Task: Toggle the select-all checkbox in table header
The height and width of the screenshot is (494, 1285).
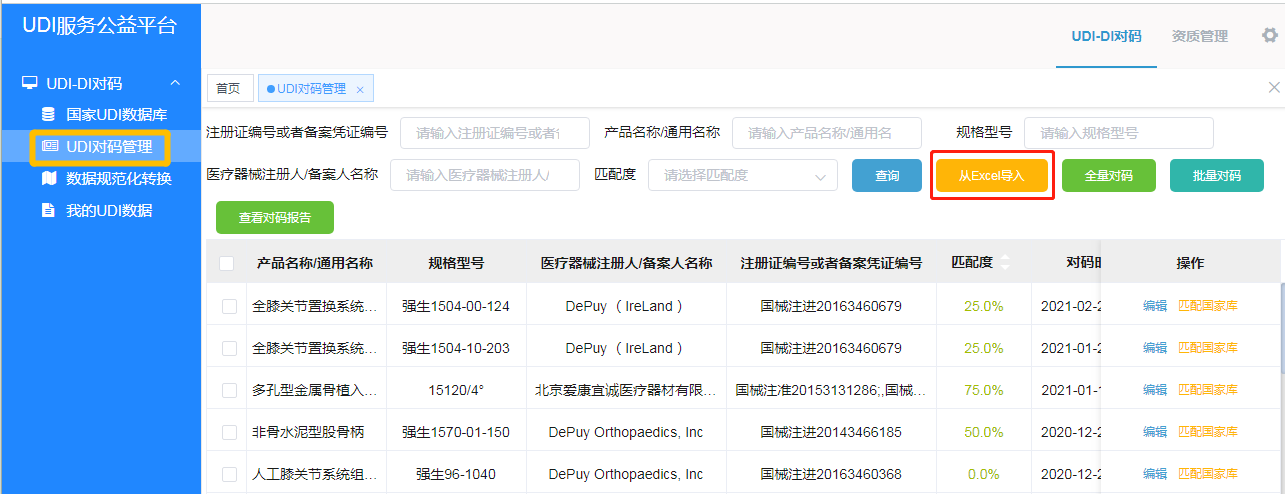Action: click(x=227, y=264)
